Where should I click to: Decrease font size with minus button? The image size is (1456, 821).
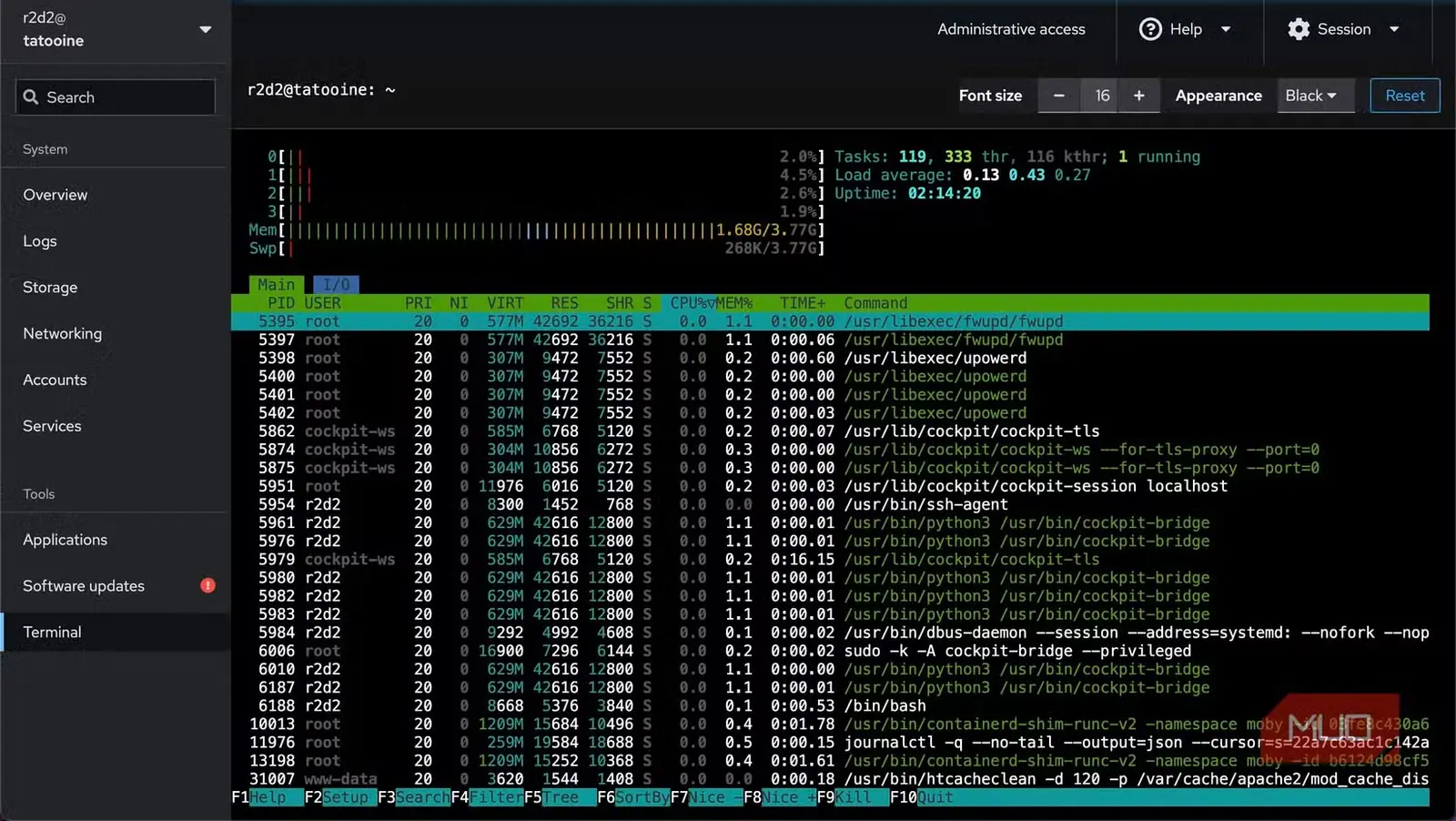click(1059, 96)
